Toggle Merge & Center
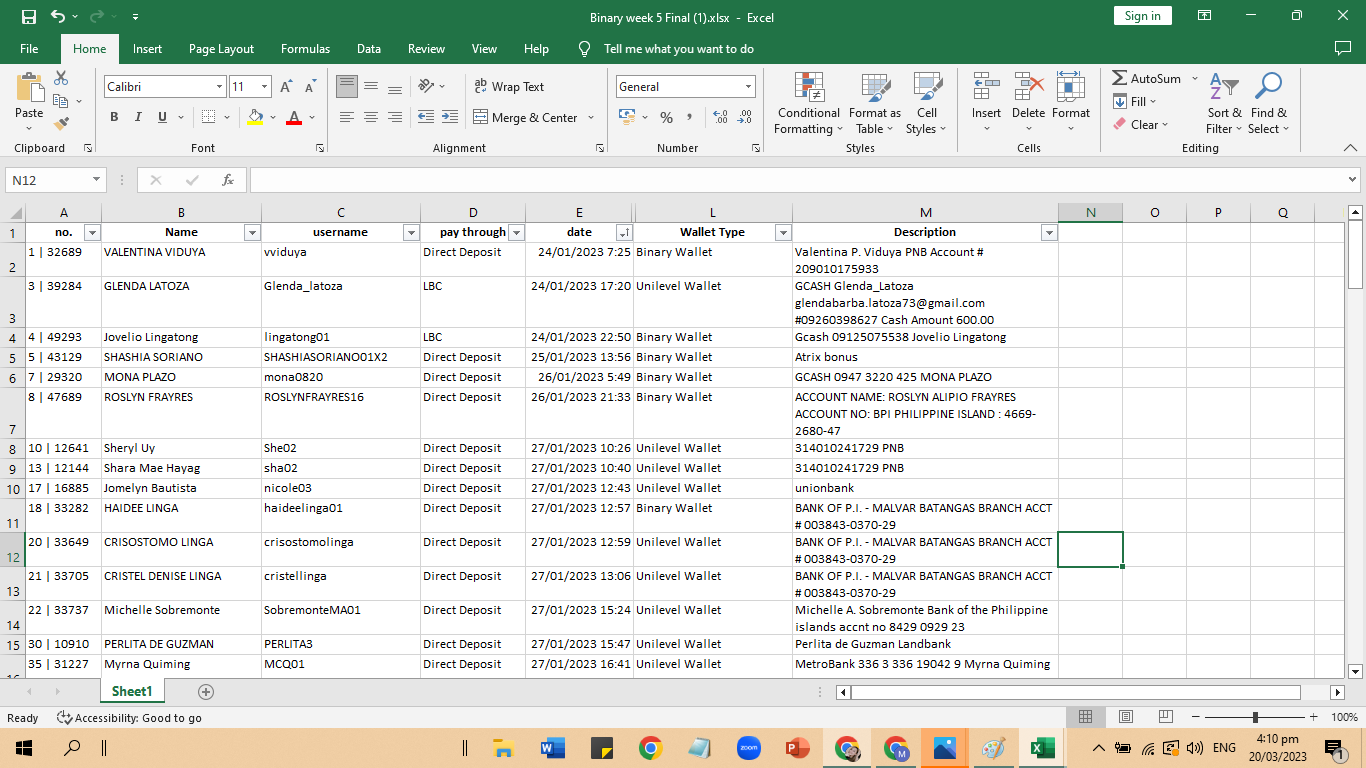1366x768 pixels. coord(526,117)
